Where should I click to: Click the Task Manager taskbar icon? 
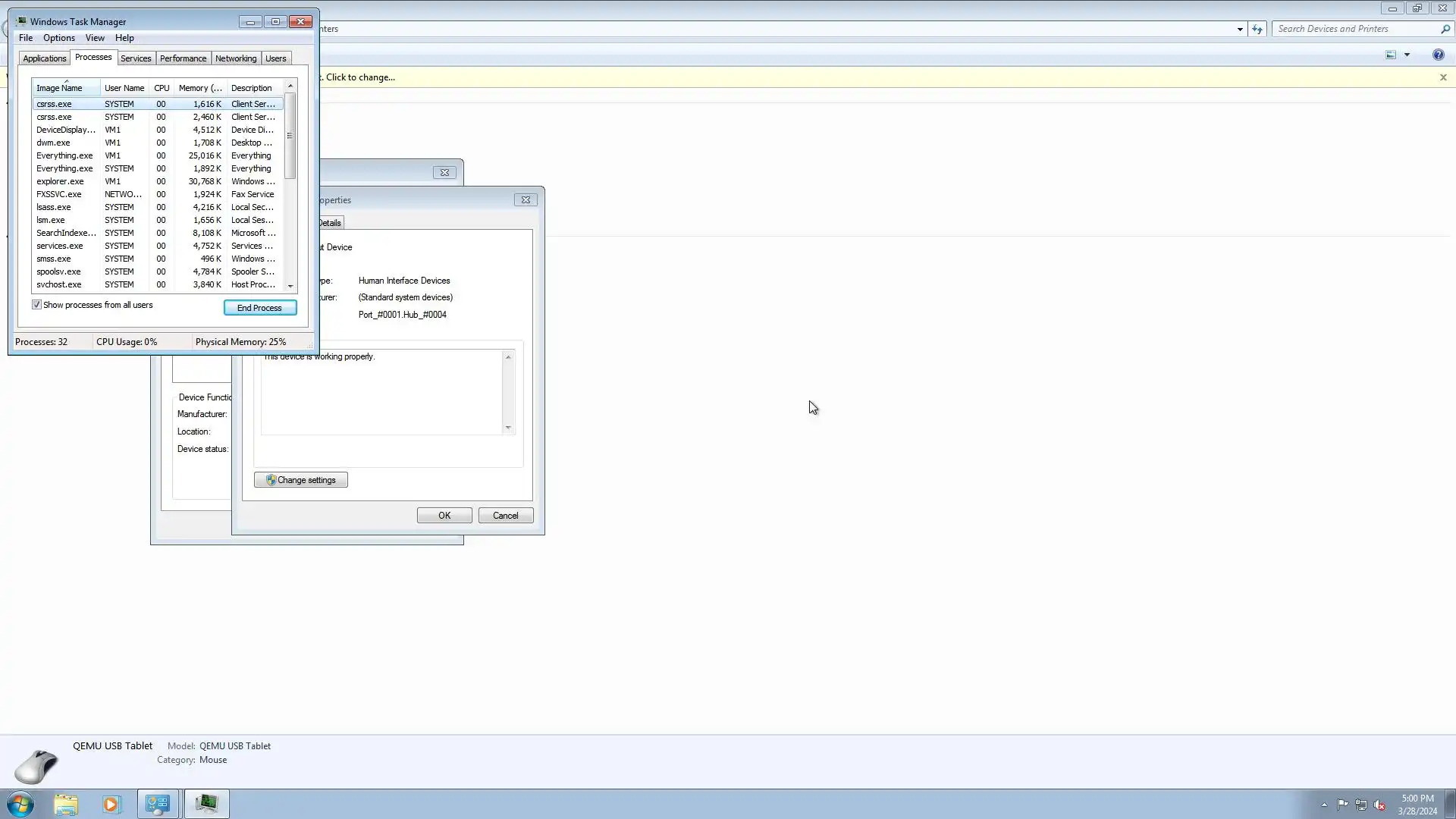tap(206, 804)
